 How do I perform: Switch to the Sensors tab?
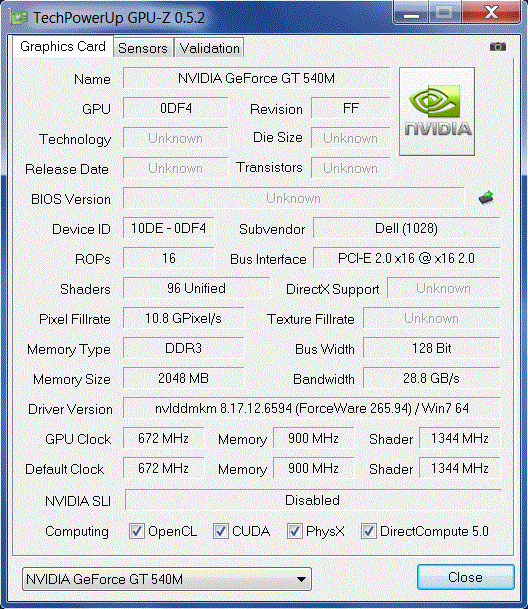pyautogui.click(x=143, y=48)
